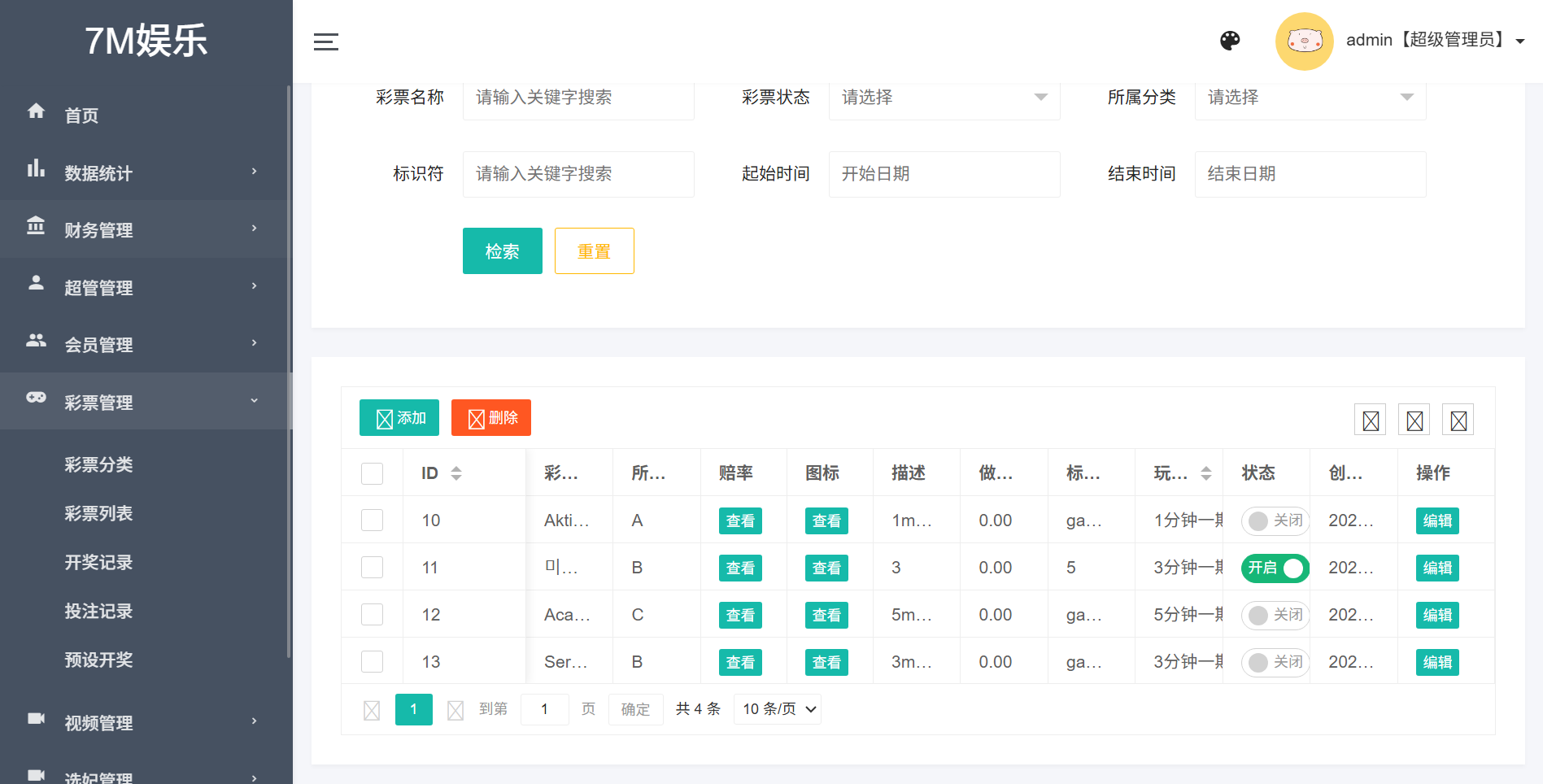Select 彩票分类 in the sidebar submenu
The height and width of the screenshot is (784, 1543).
point(98,465)
